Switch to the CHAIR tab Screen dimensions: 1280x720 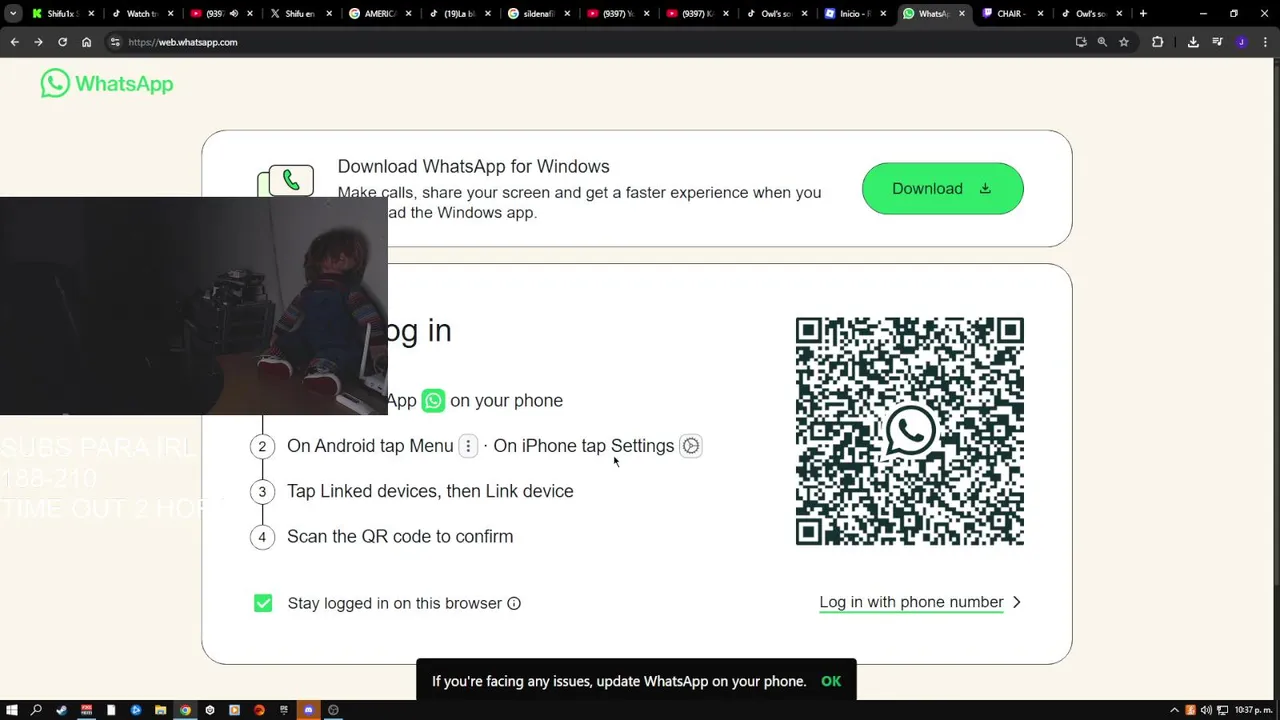(1013, 14)
